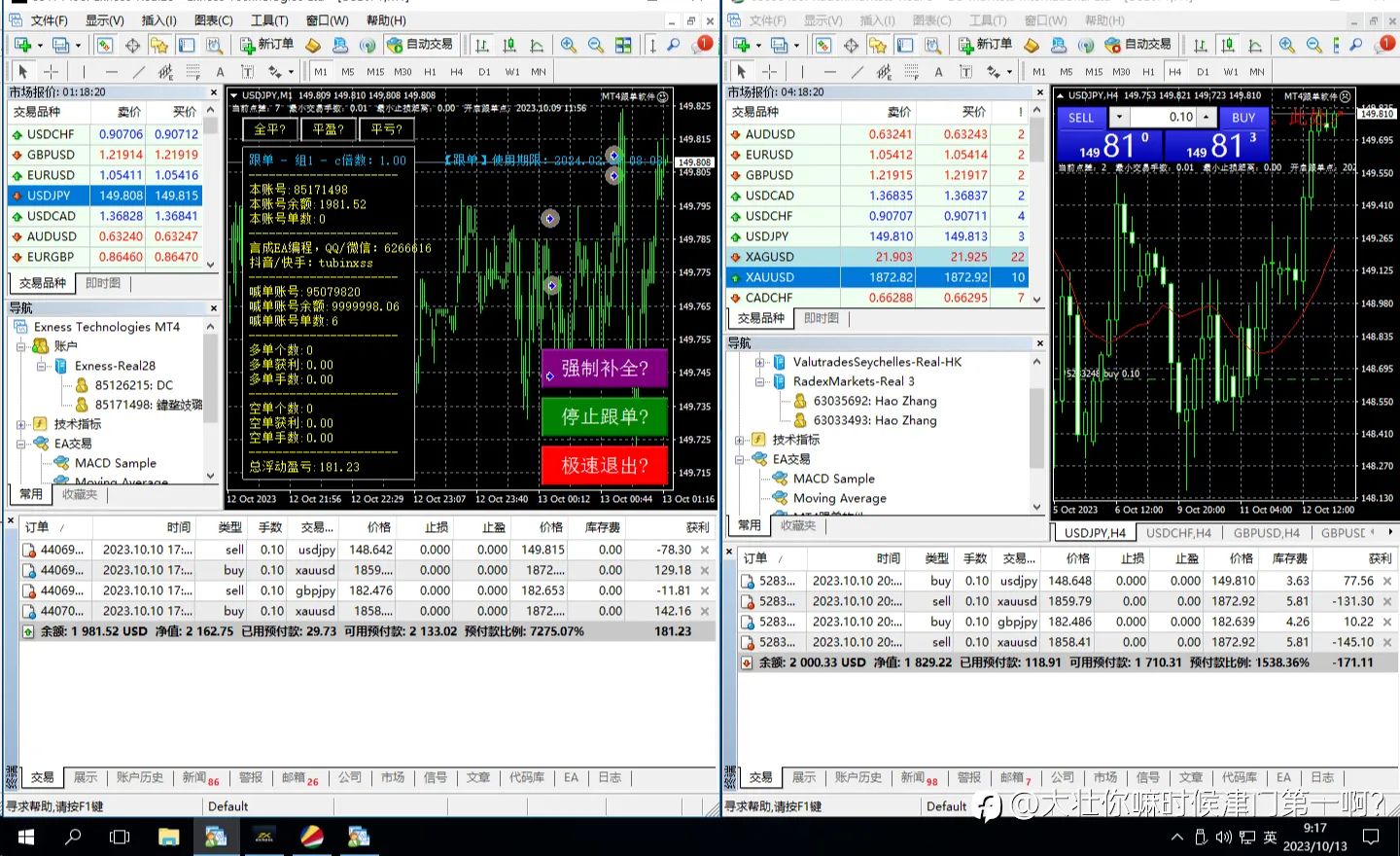Select M30 timeframe in right window
The height and width of the screenshot is (856, 1400).
(x=1121, y=72)
